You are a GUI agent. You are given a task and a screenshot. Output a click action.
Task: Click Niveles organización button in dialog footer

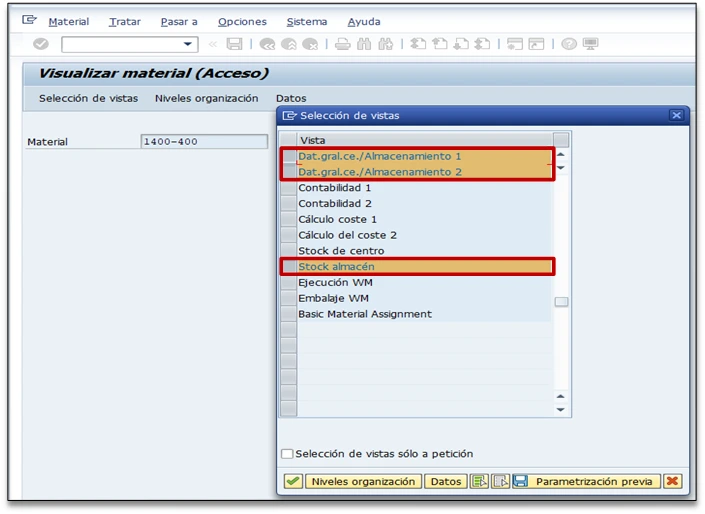pos(363,481)
